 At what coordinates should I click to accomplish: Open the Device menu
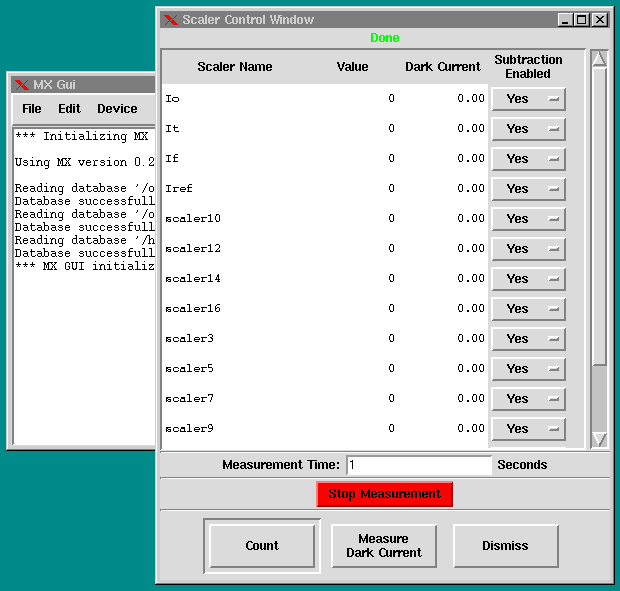pyautogui.click(x=117, y=109)
